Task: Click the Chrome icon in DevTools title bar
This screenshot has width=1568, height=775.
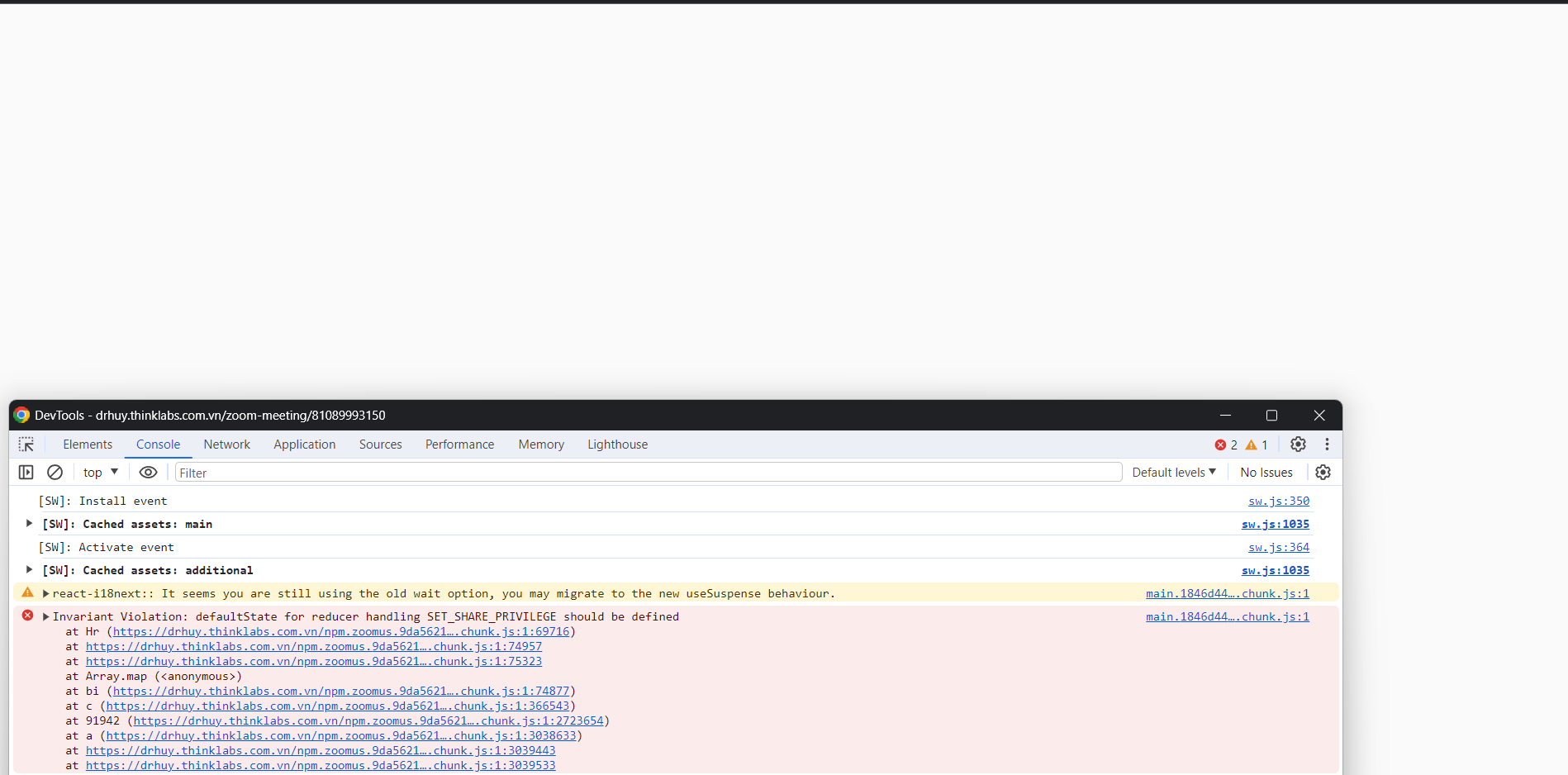Action: tap(22, 415)
